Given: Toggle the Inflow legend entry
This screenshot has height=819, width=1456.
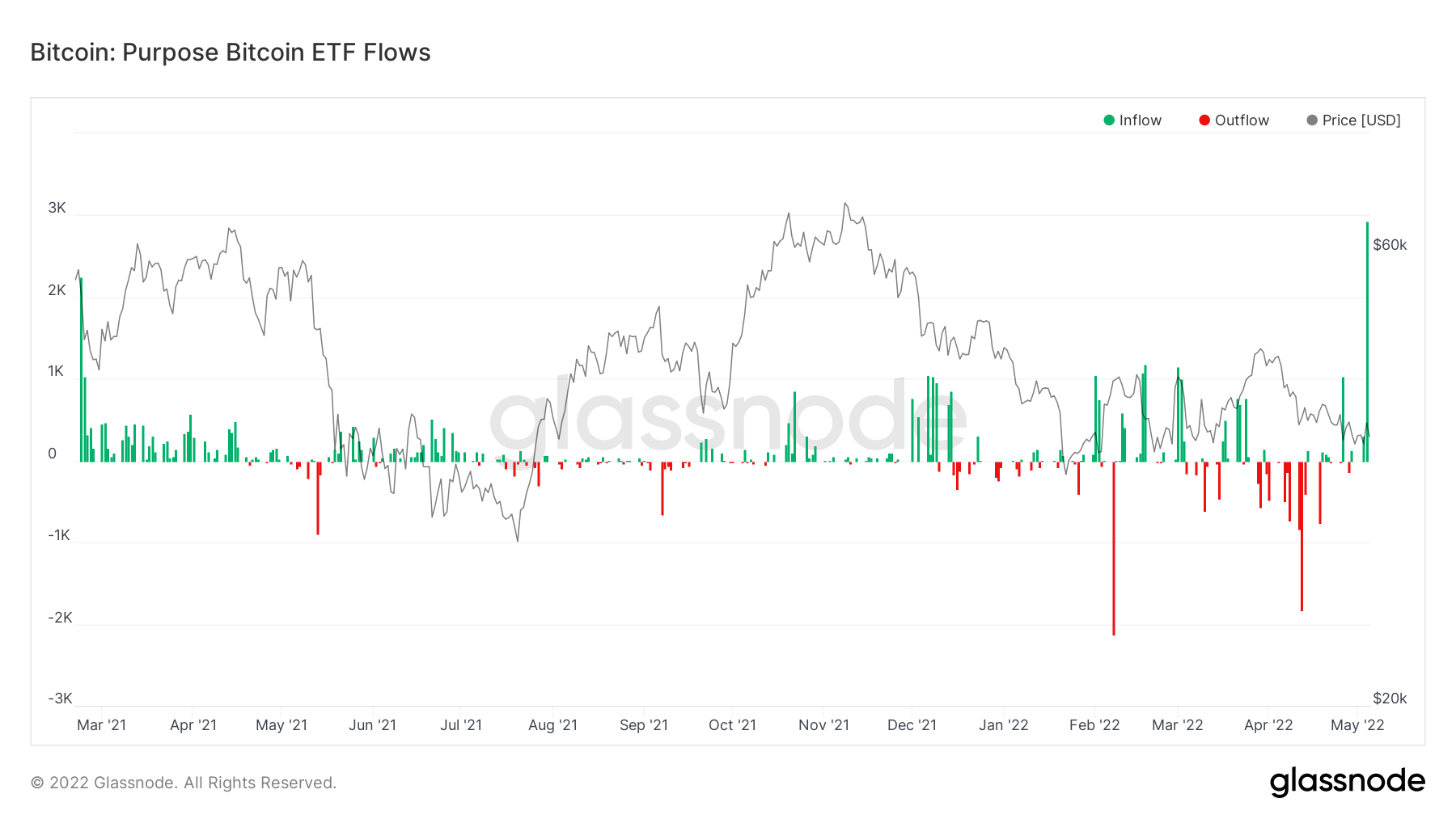Looking at the screenshot, I should coord(1132,120).
